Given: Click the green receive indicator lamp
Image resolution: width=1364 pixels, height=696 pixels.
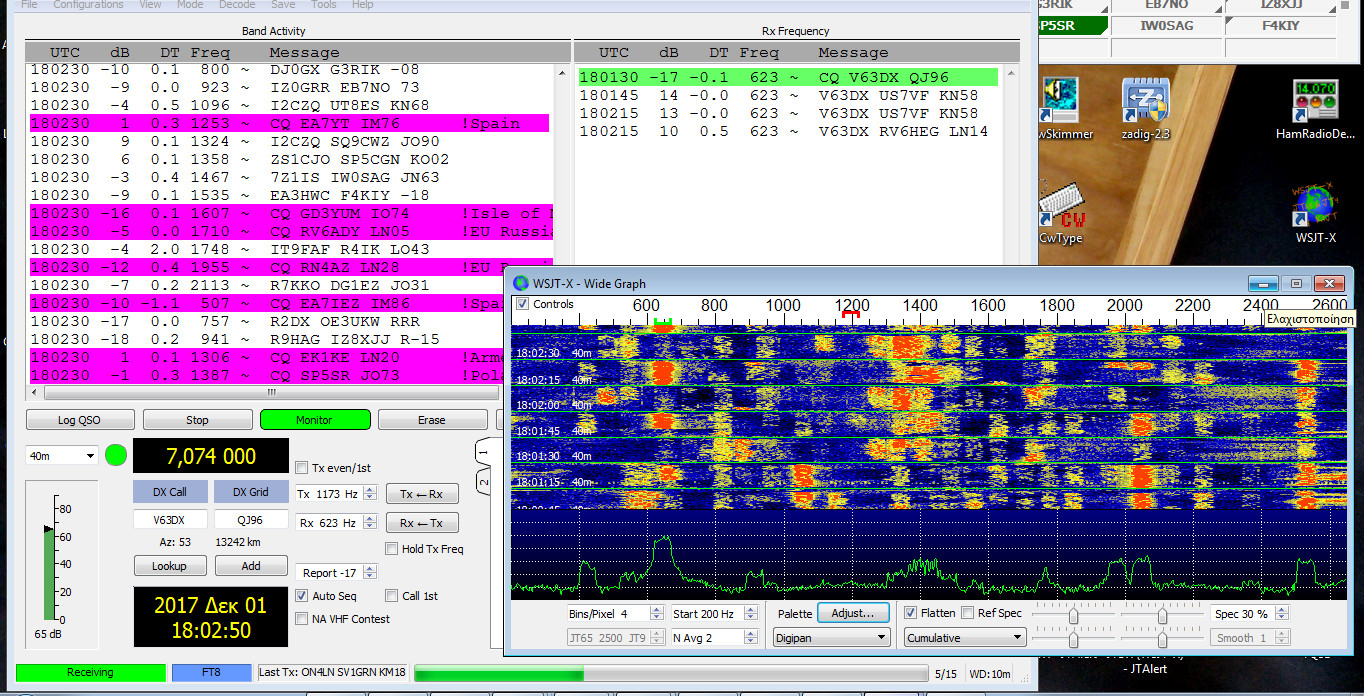Looking at the screenshot, I should coord(115,455).
